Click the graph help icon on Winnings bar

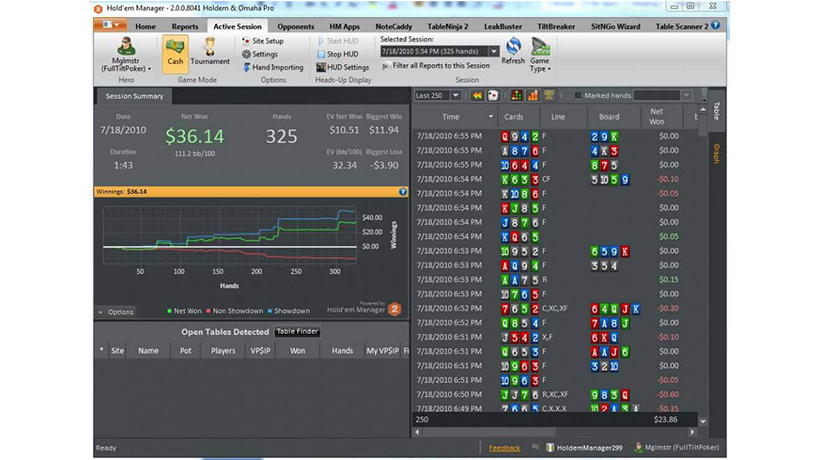click(402, 192)
